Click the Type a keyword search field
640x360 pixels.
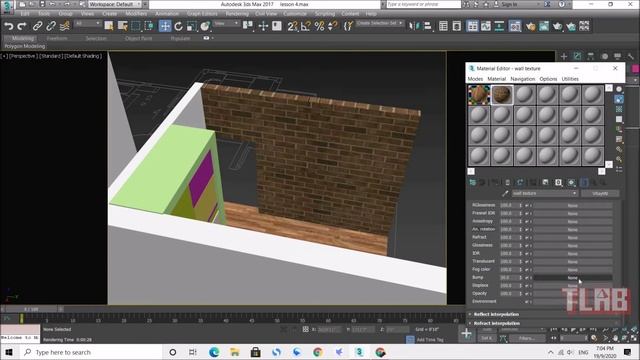[x=423, y=4]
